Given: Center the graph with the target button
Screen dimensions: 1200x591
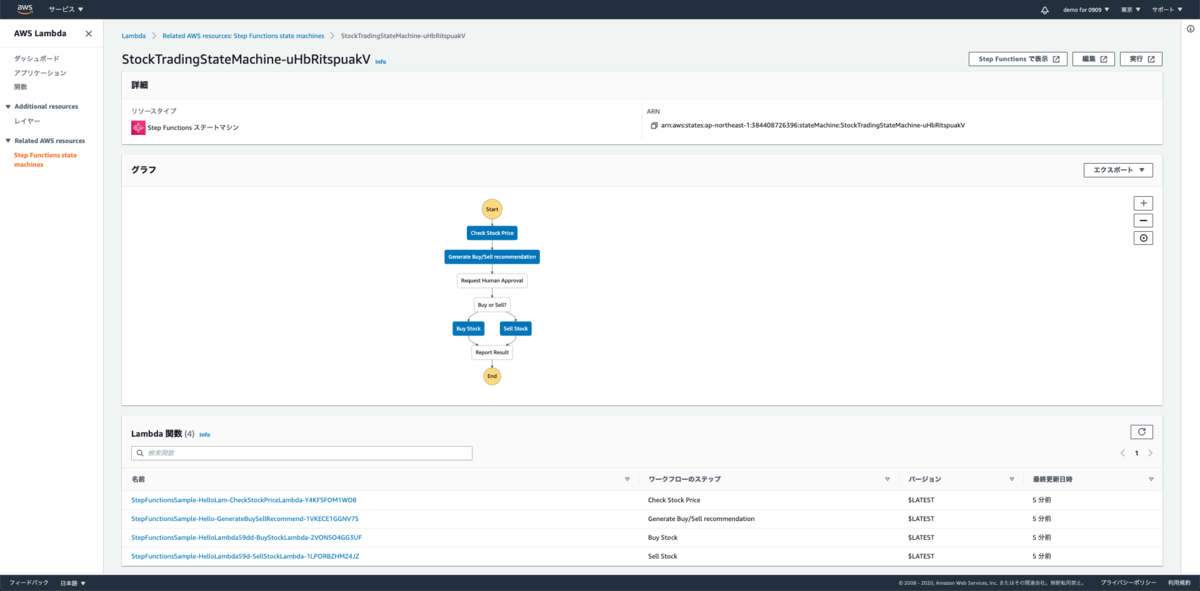Looking at the screenshot, I should tap(1144, 238).
